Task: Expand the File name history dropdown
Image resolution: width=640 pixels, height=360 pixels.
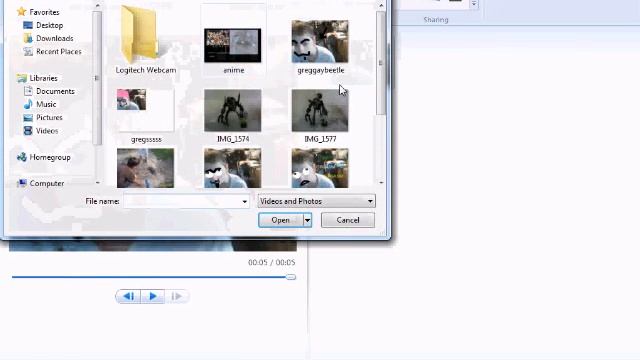Action: pyautogui.click(x=244, y=201)
